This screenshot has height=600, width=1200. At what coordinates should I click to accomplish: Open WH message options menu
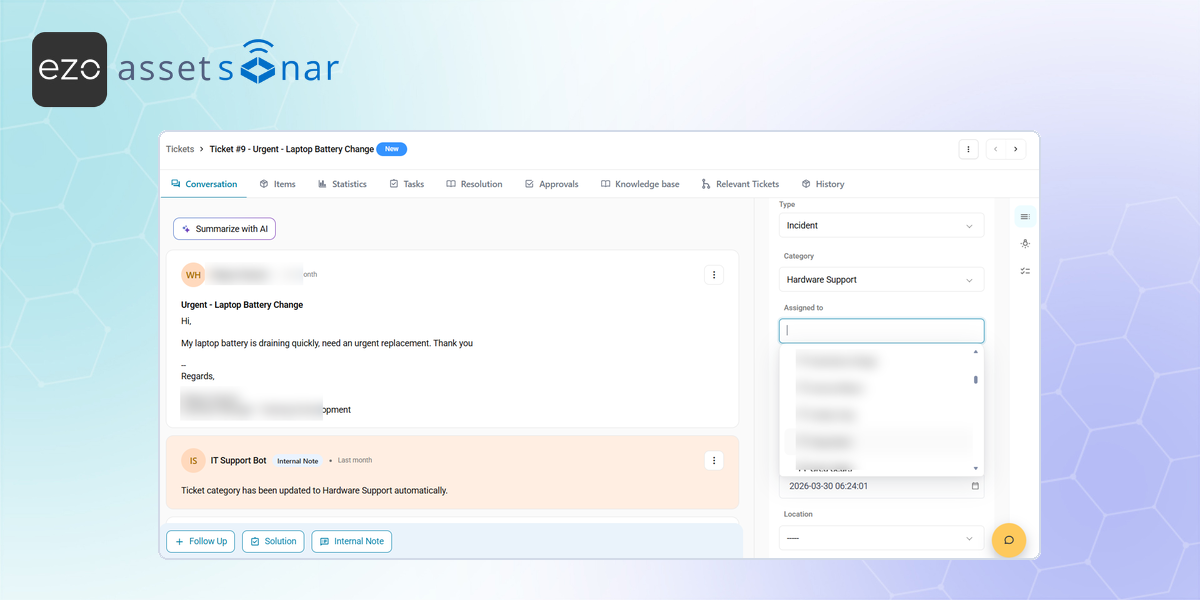[713, 274]
